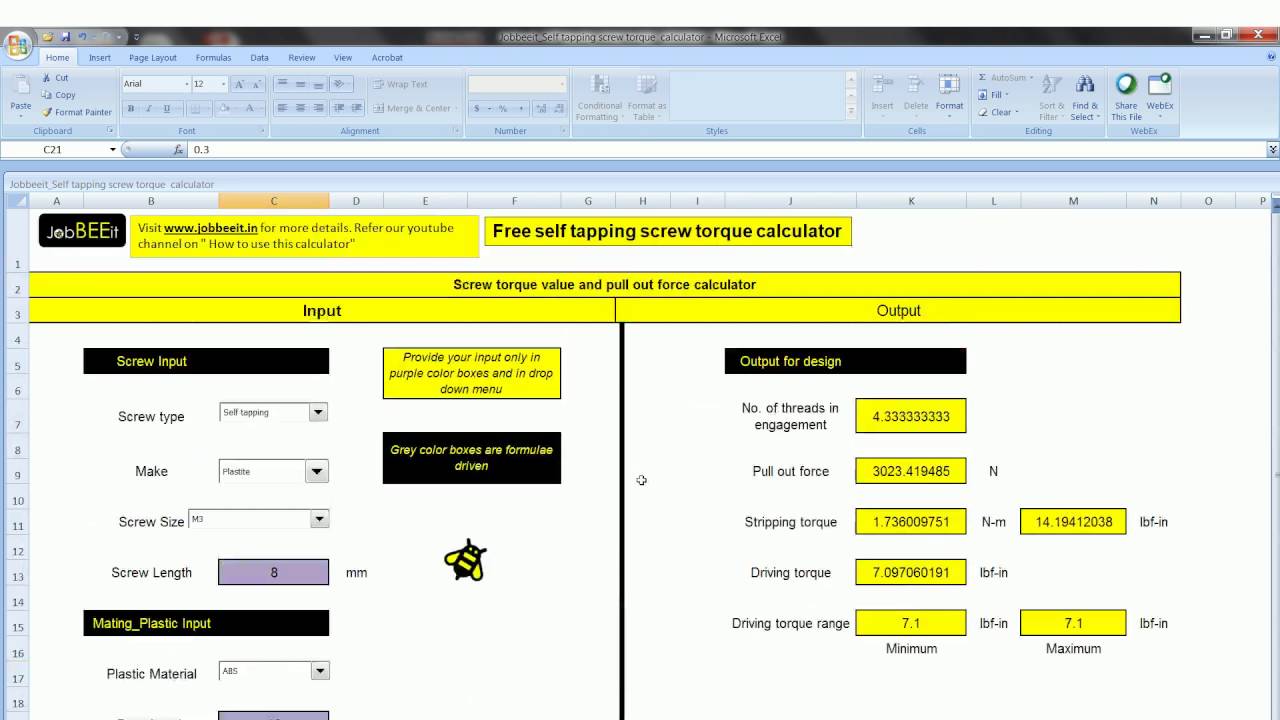Open the Screw Size M3 dropdown
Viewport: 1280px width, 720px height.
(x=319, y=518)
